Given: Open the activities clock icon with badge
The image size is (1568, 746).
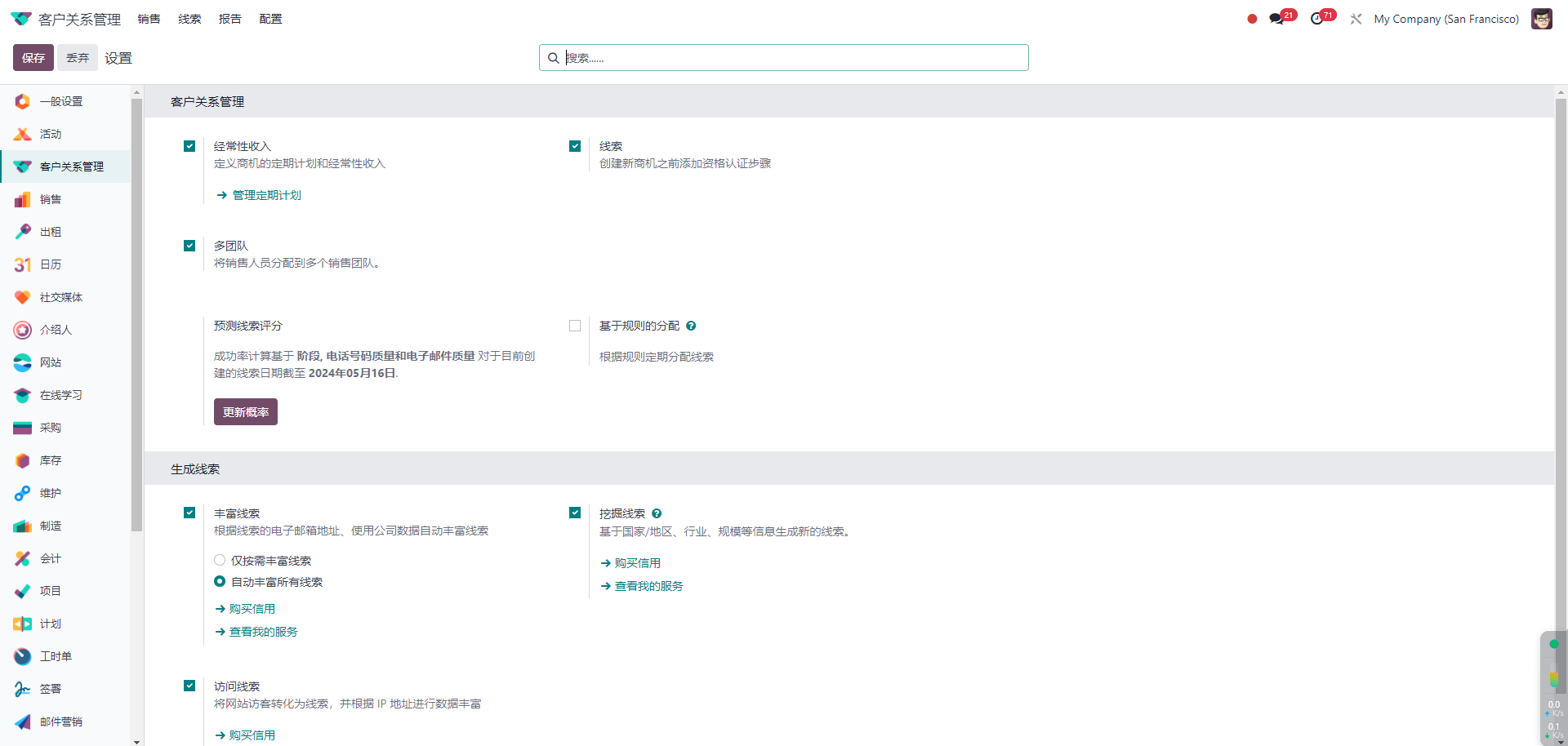Looking at the screenshot, I should [1316, 19].
